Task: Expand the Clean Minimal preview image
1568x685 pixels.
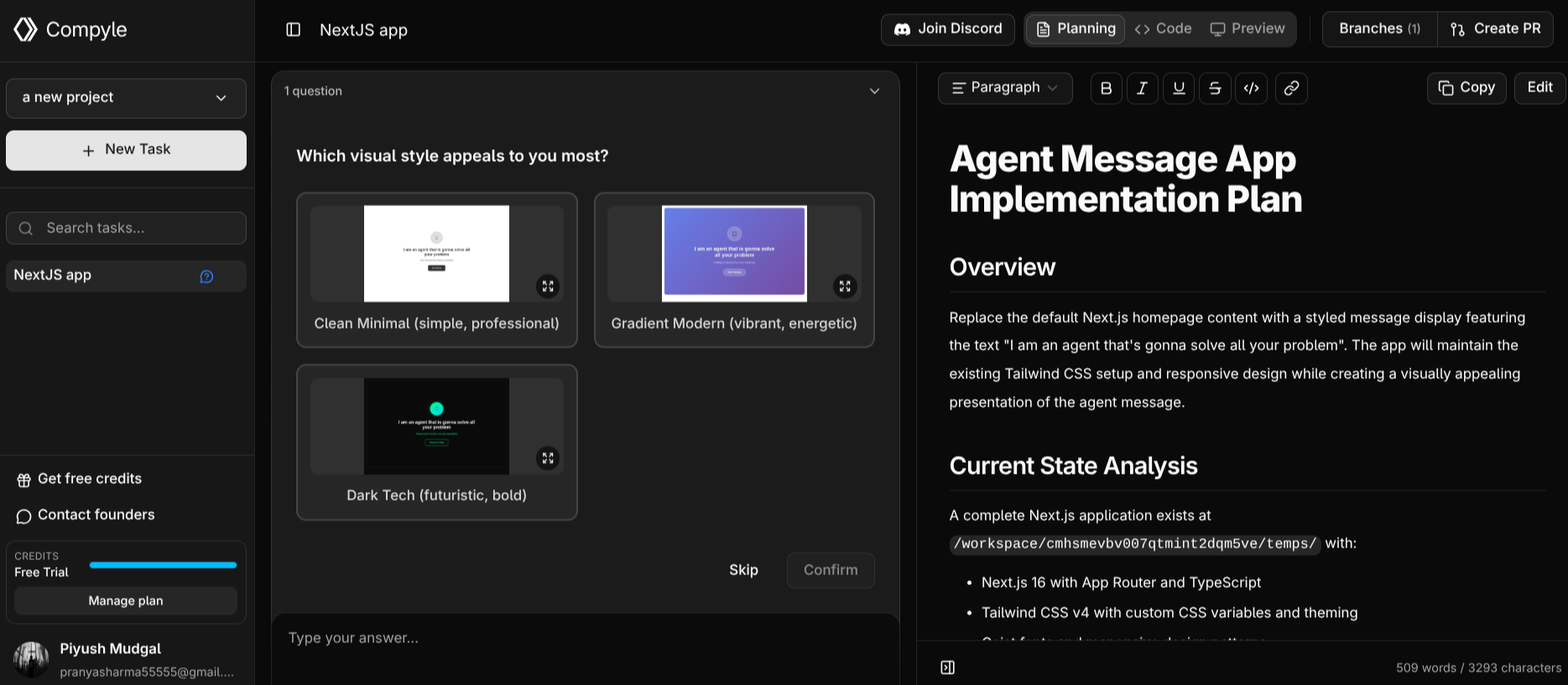Action: tap(548, 286)
